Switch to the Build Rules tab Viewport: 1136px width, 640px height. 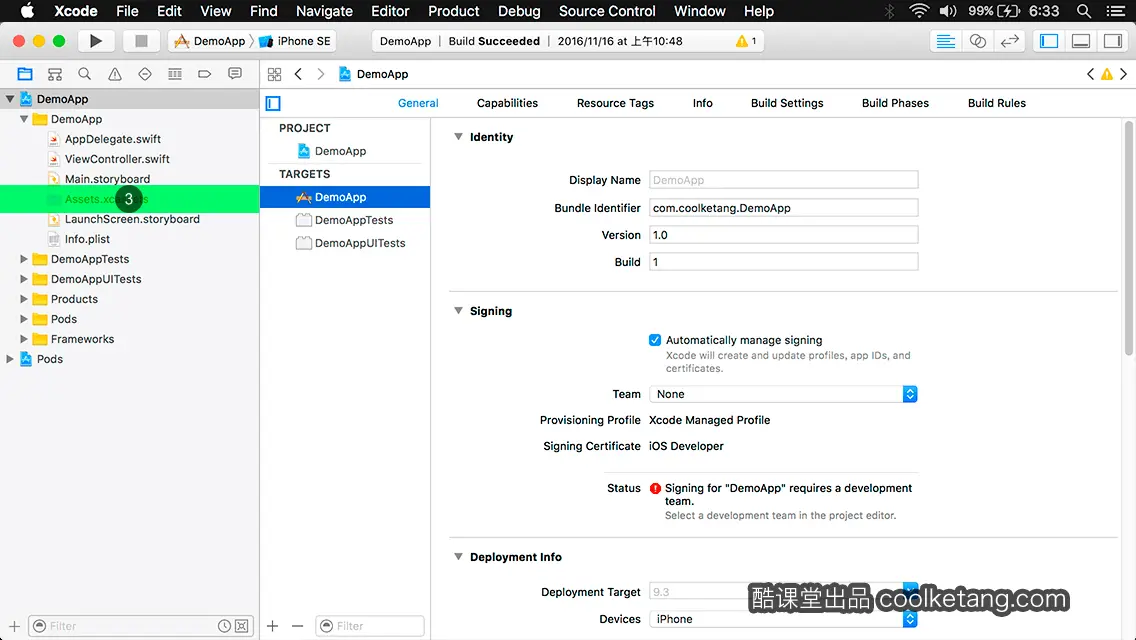click(996, 103)
